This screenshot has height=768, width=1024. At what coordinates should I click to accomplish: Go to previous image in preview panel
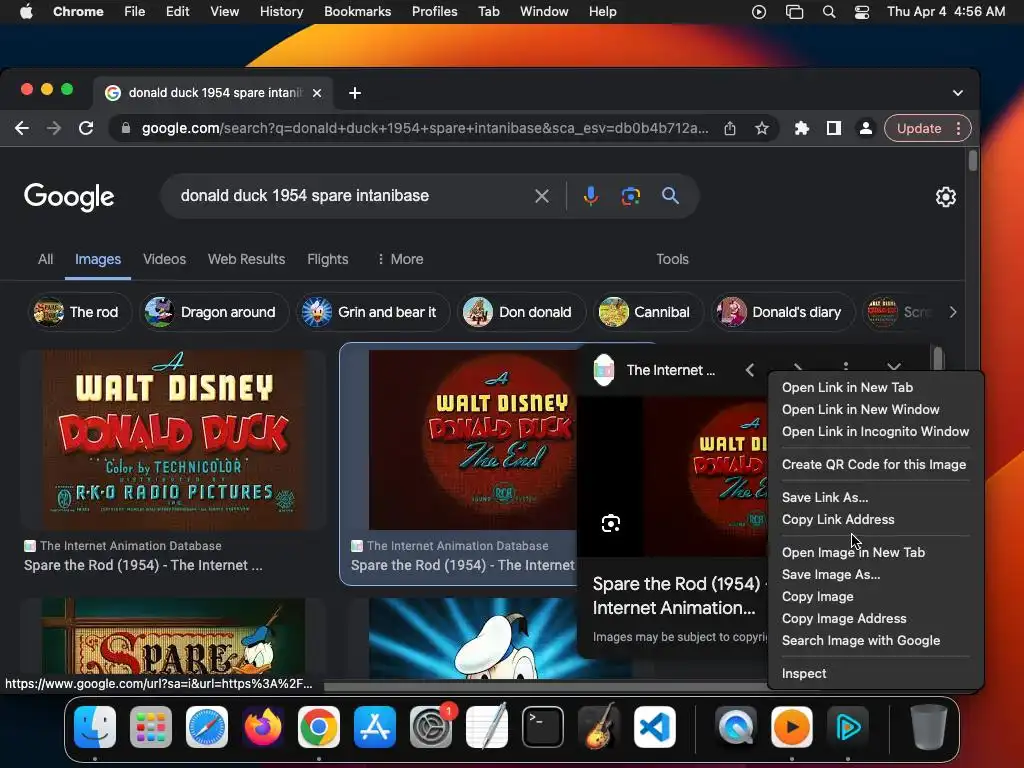(x=750, y=370)
